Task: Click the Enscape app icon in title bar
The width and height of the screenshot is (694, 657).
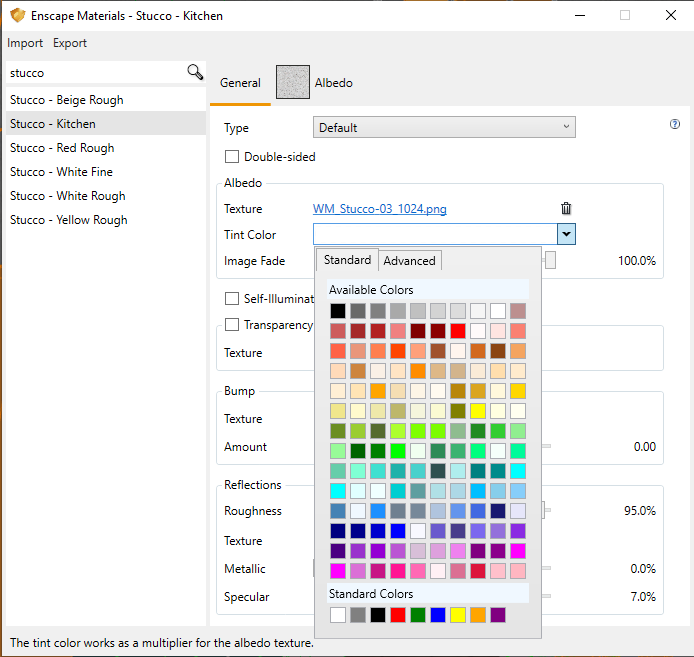Action: tap(18, 15)
